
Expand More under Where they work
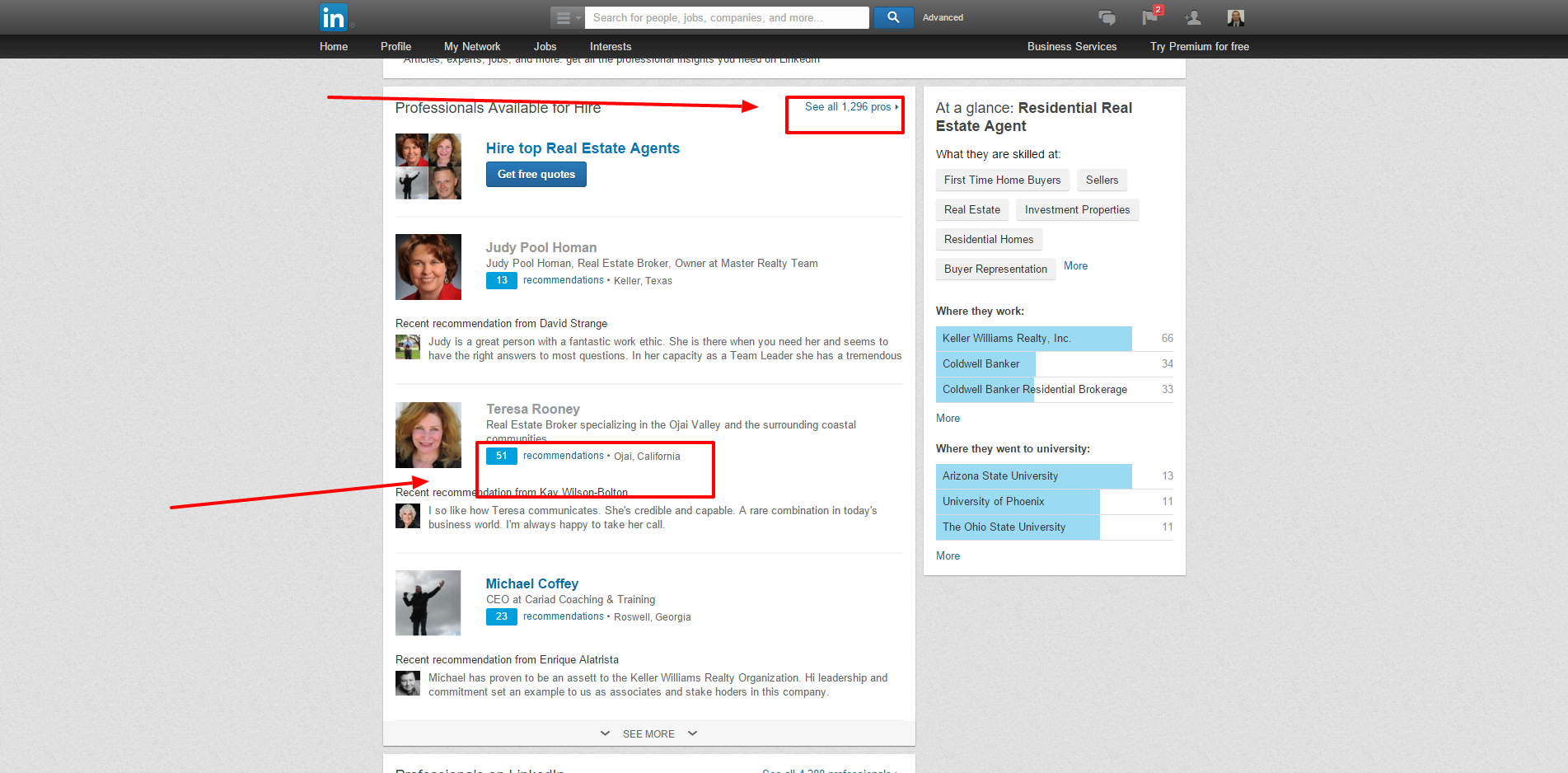click(x=948, y=418)
